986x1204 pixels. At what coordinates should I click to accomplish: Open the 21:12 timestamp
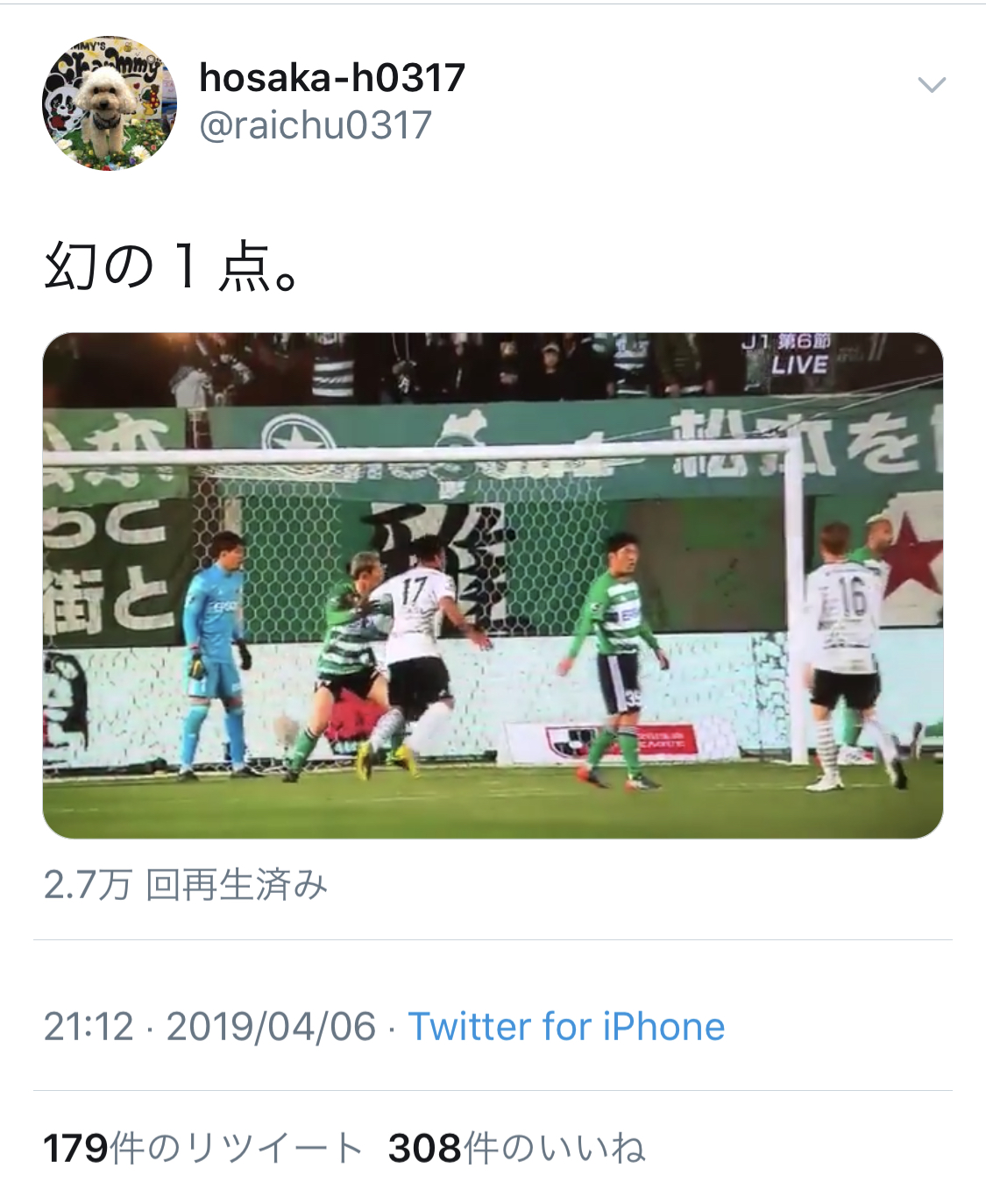click(x=89, y=1027)
